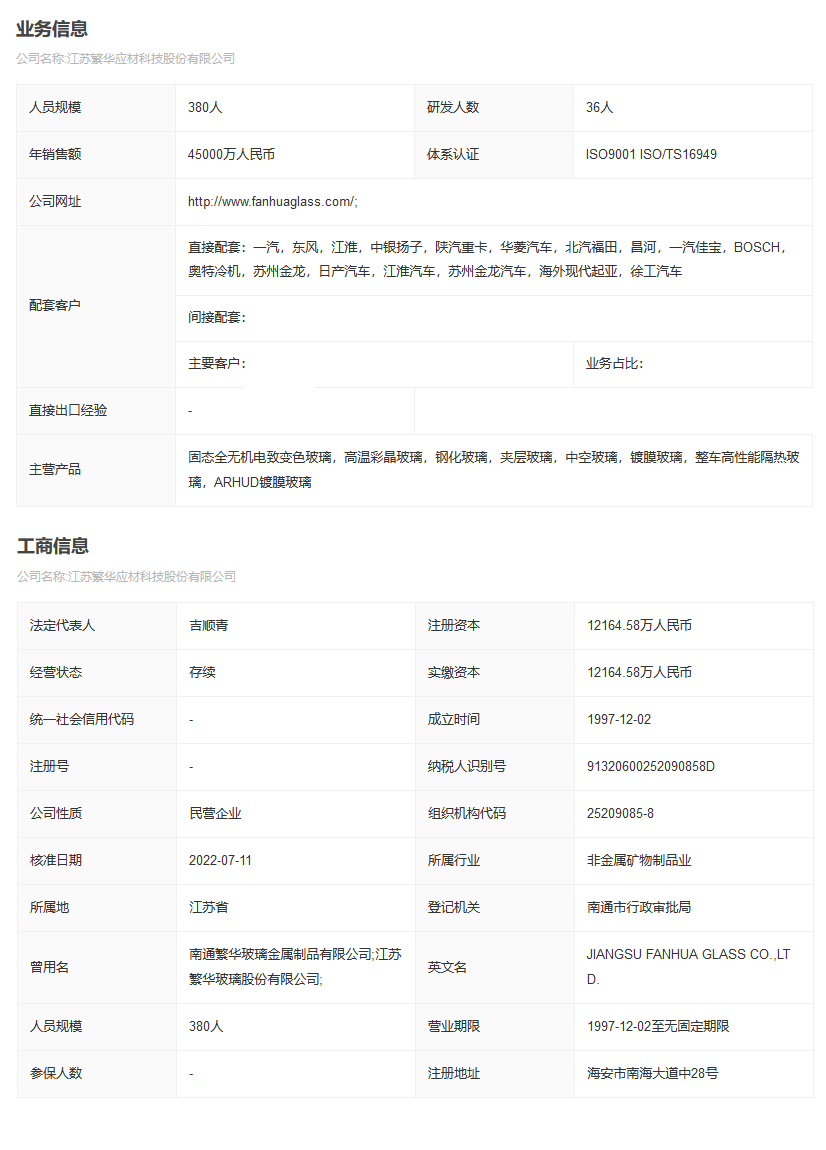Image resolution: width=826 pixels, height=1150 pixels.
Task: Click the 直接出口经验 label
Action: (68, 411)
